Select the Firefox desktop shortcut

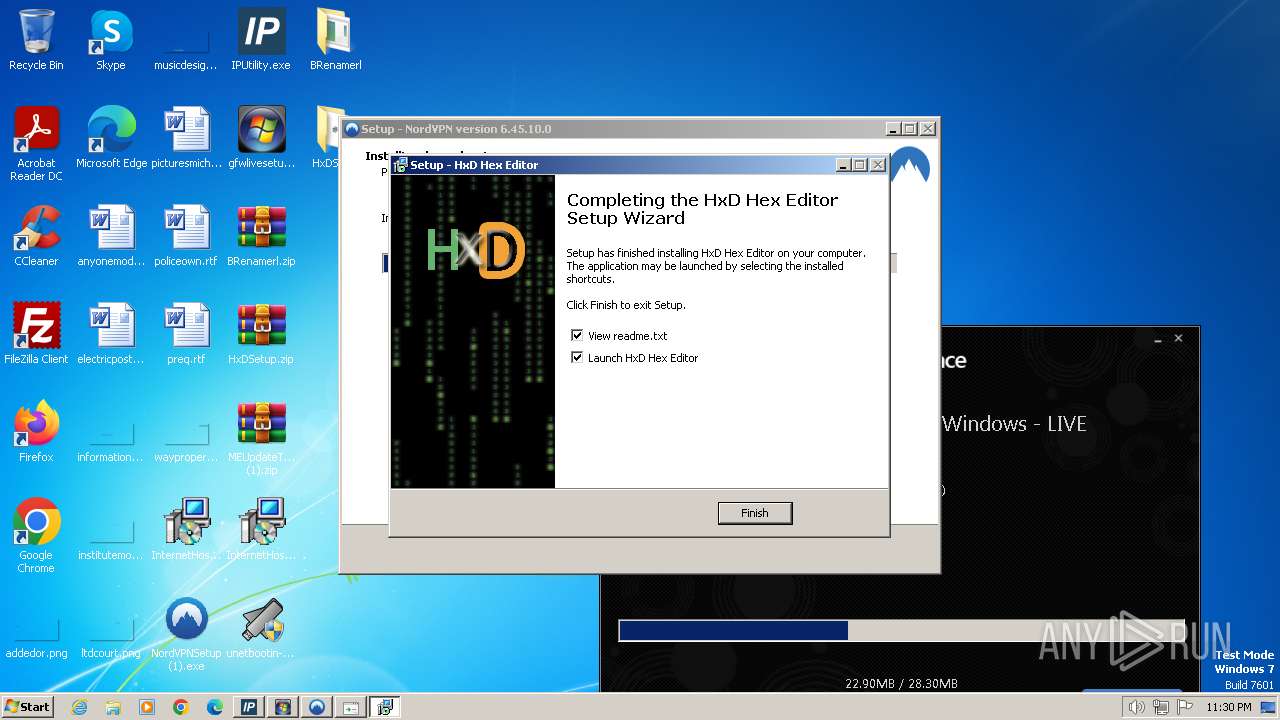36,432
